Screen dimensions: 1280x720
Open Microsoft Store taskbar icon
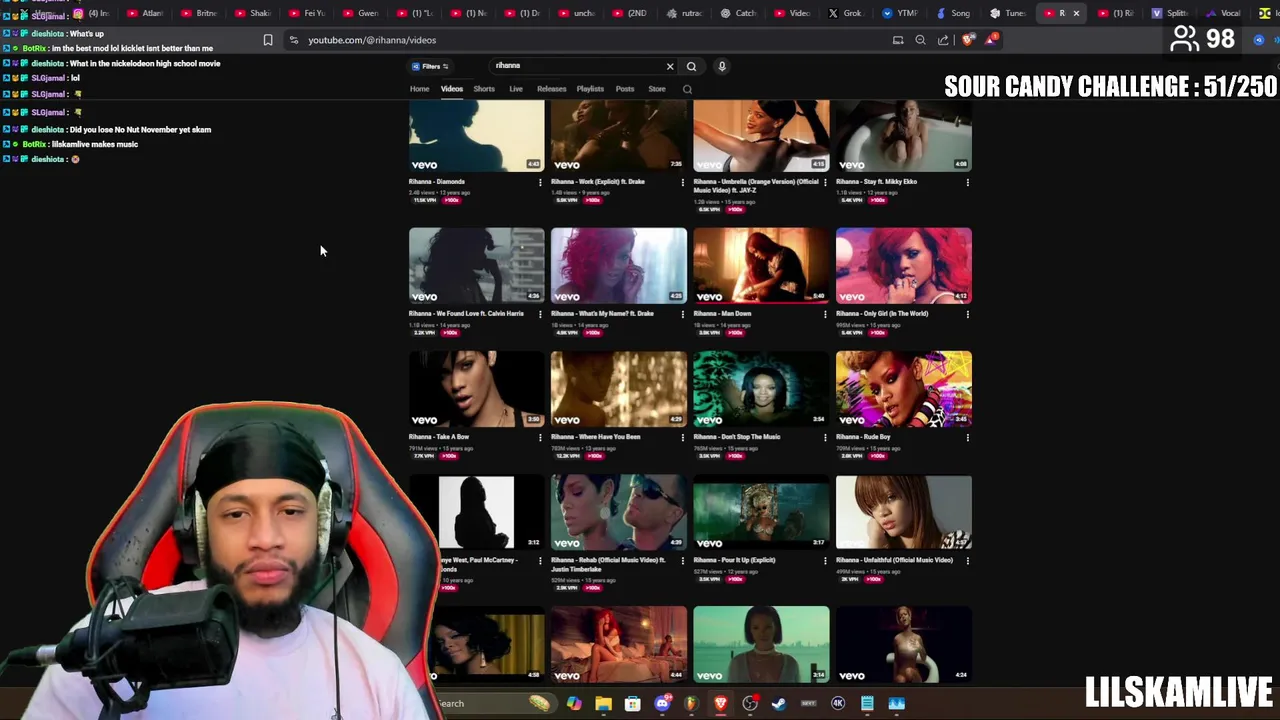pyautogui.click(x=632, y=704)
